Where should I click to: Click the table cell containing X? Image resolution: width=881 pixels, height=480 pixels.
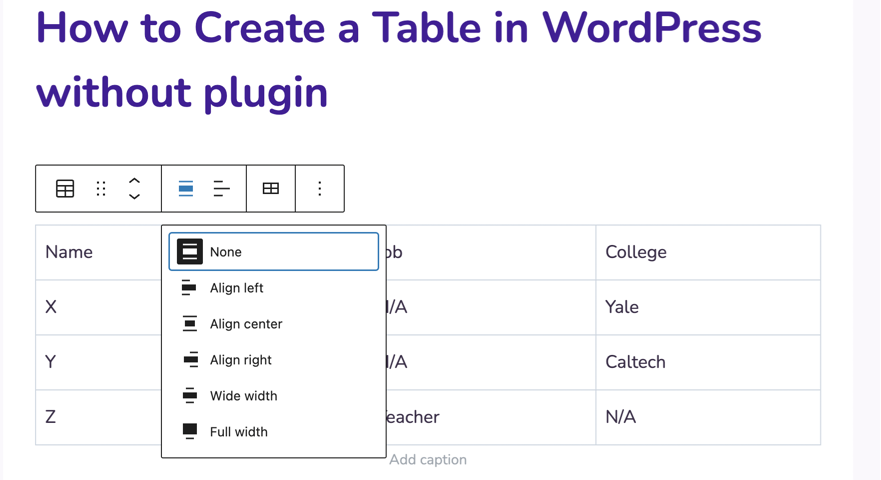(x=98, y=307)
